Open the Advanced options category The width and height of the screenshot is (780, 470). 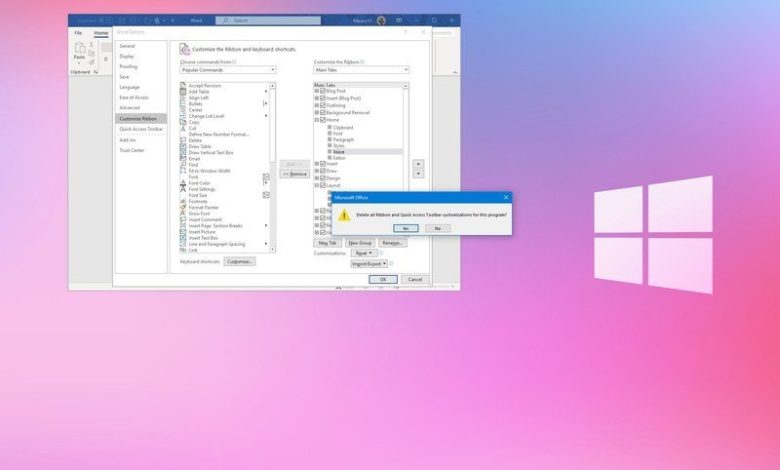[130, 107]
